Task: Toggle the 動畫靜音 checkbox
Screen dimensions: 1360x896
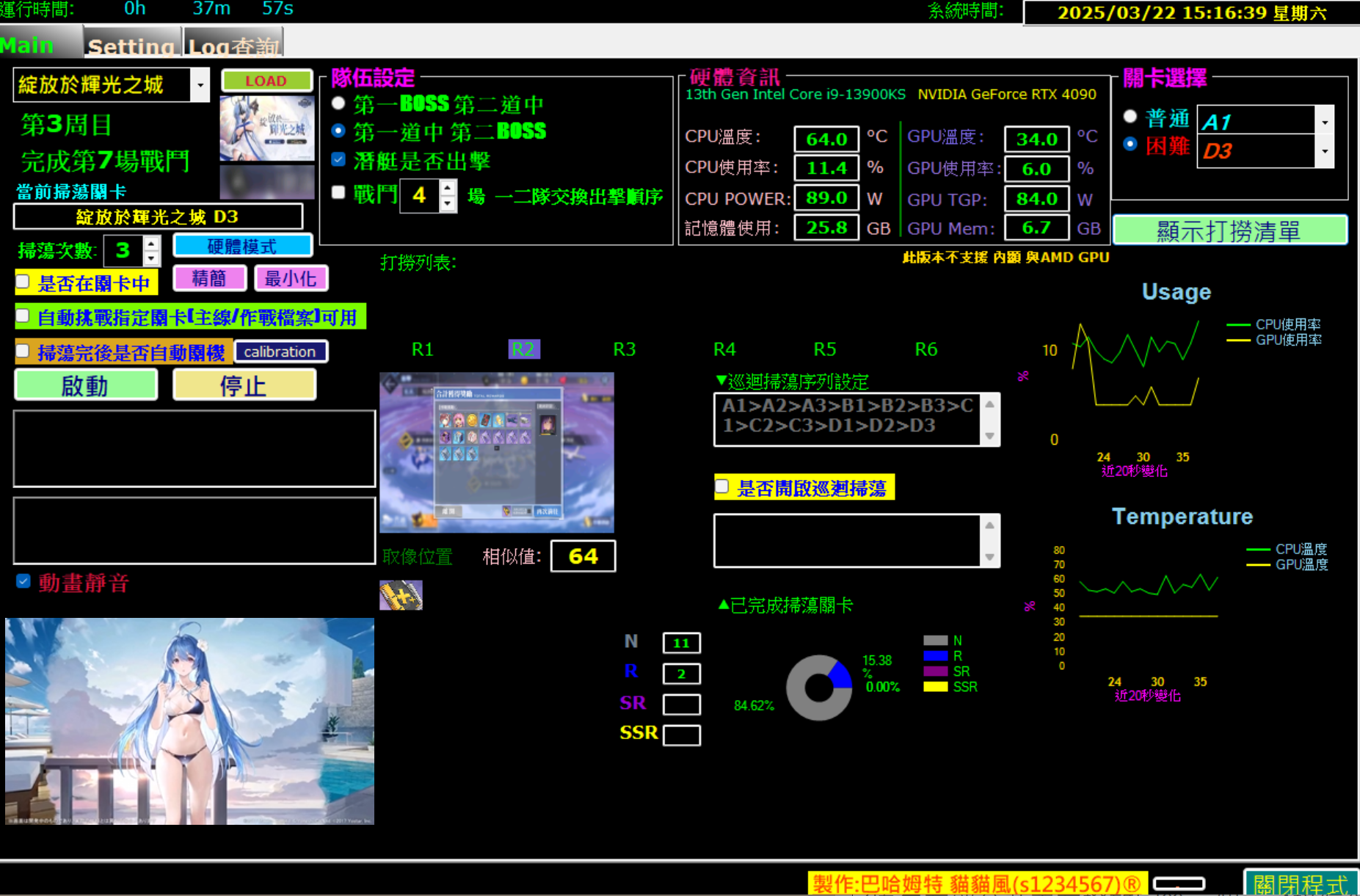Action: 23,582
